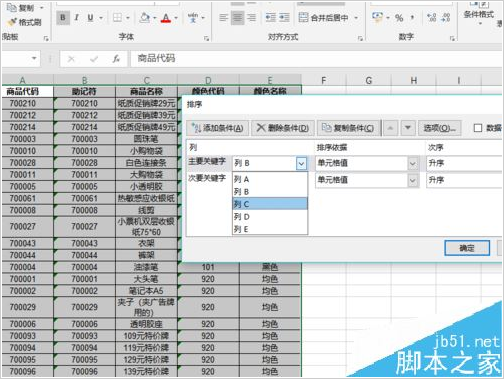Align text right
This screenshot has width=504, height=379.
click(x=252, y=17)
